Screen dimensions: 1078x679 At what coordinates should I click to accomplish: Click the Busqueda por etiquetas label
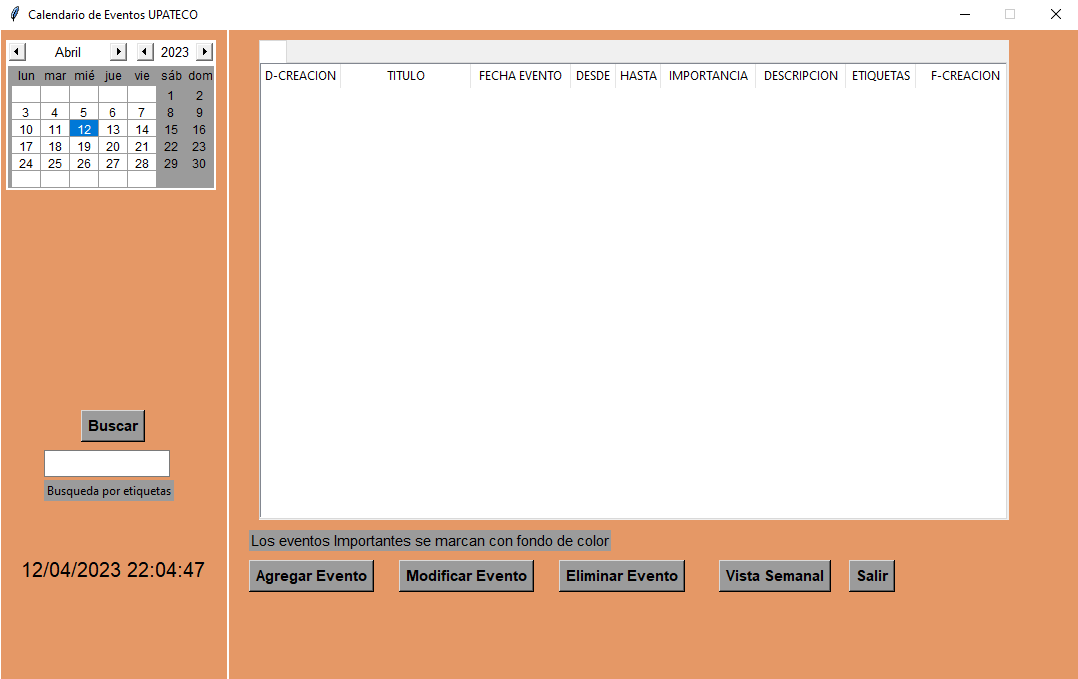coord(108,490)
